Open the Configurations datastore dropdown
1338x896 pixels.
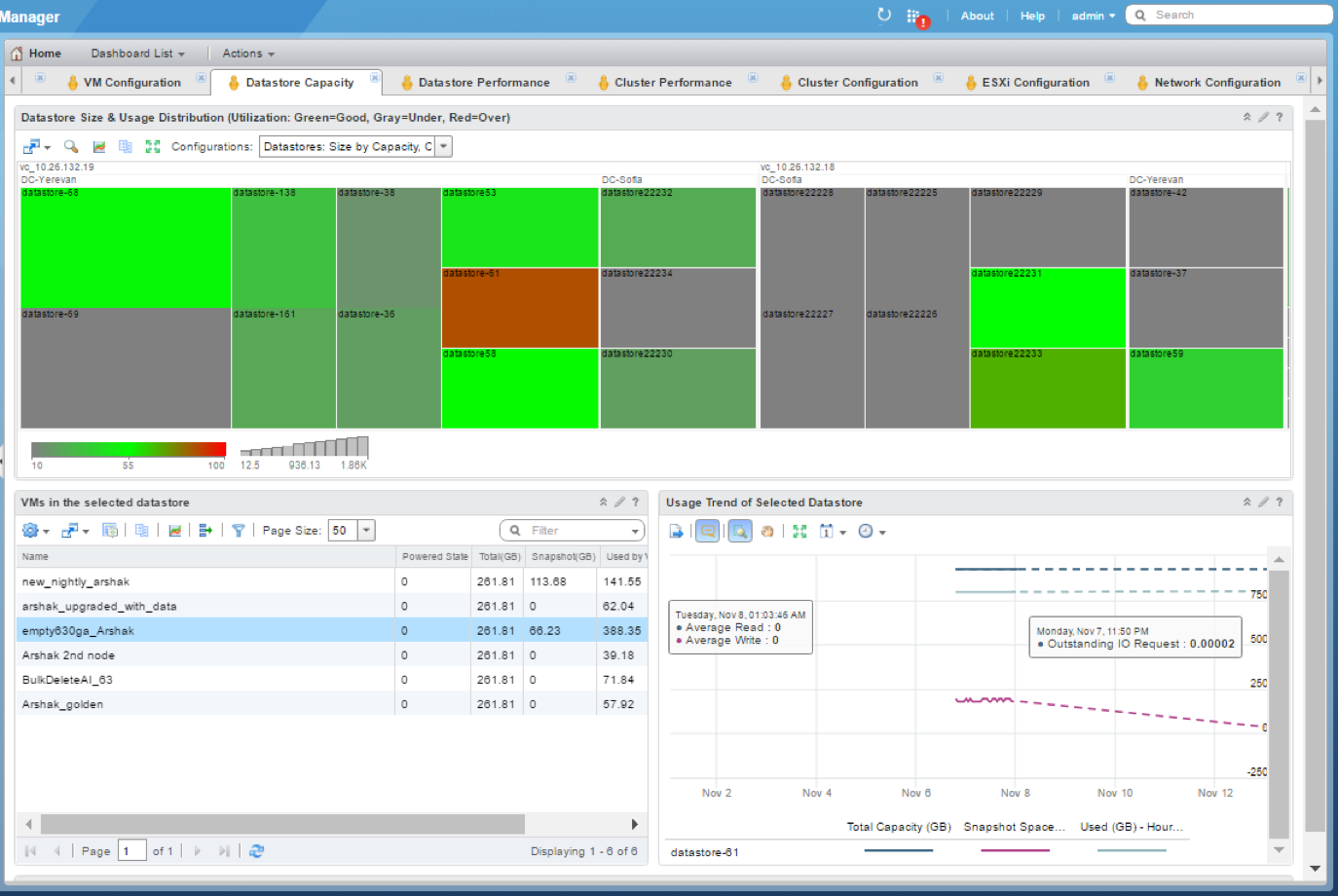pos(444,146)
